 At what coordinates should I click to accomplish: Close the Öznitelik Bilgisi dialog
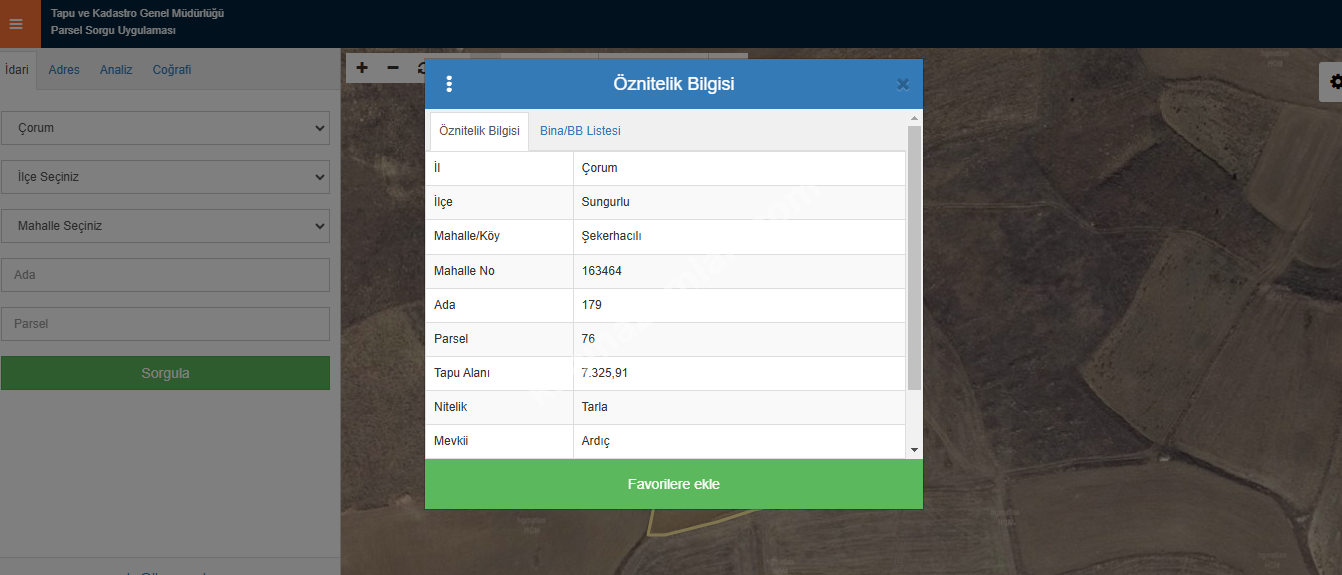(902, 84)
